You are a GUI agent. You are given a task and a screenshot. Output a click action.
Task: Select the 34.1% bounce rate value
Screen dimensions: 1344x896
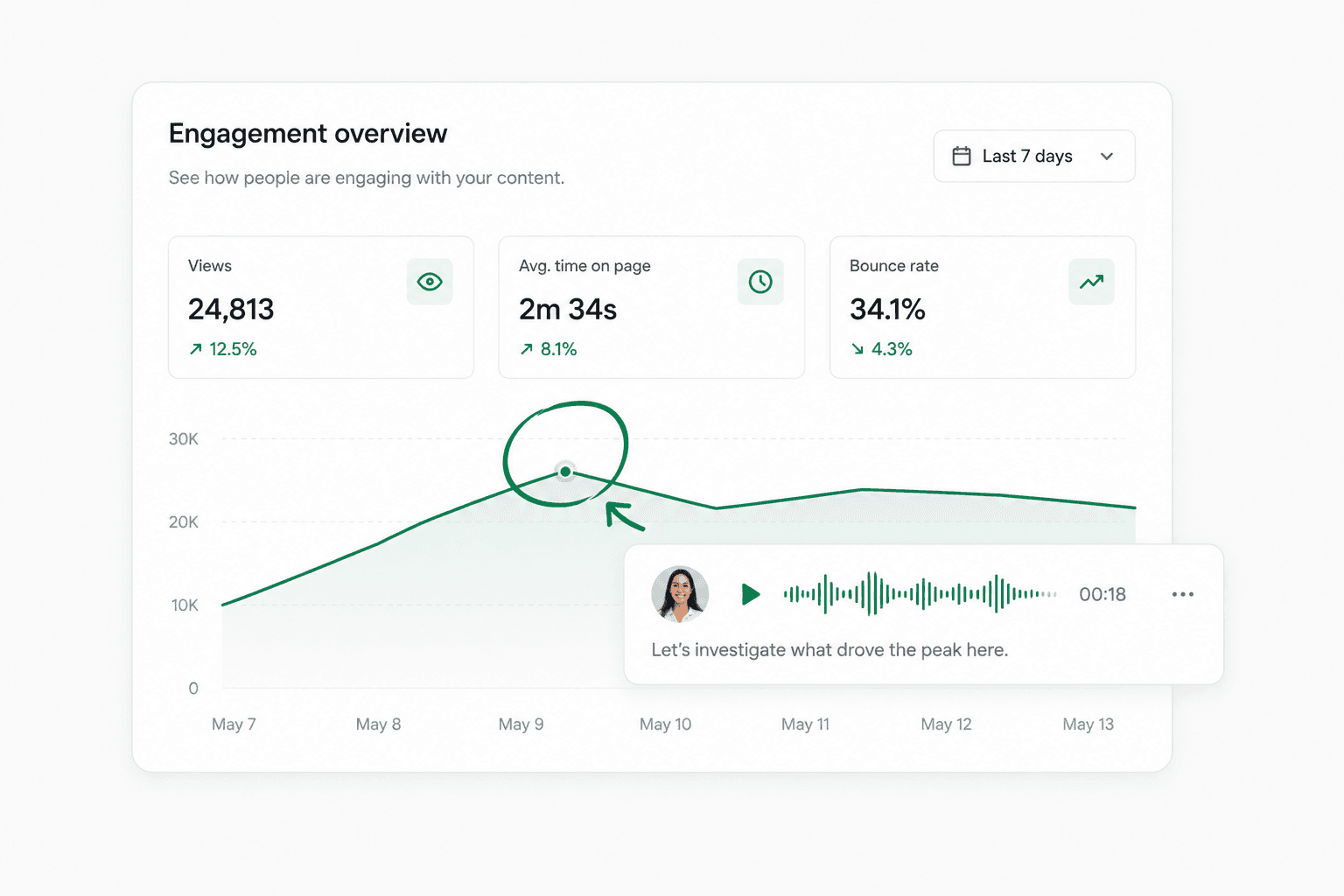887,309
